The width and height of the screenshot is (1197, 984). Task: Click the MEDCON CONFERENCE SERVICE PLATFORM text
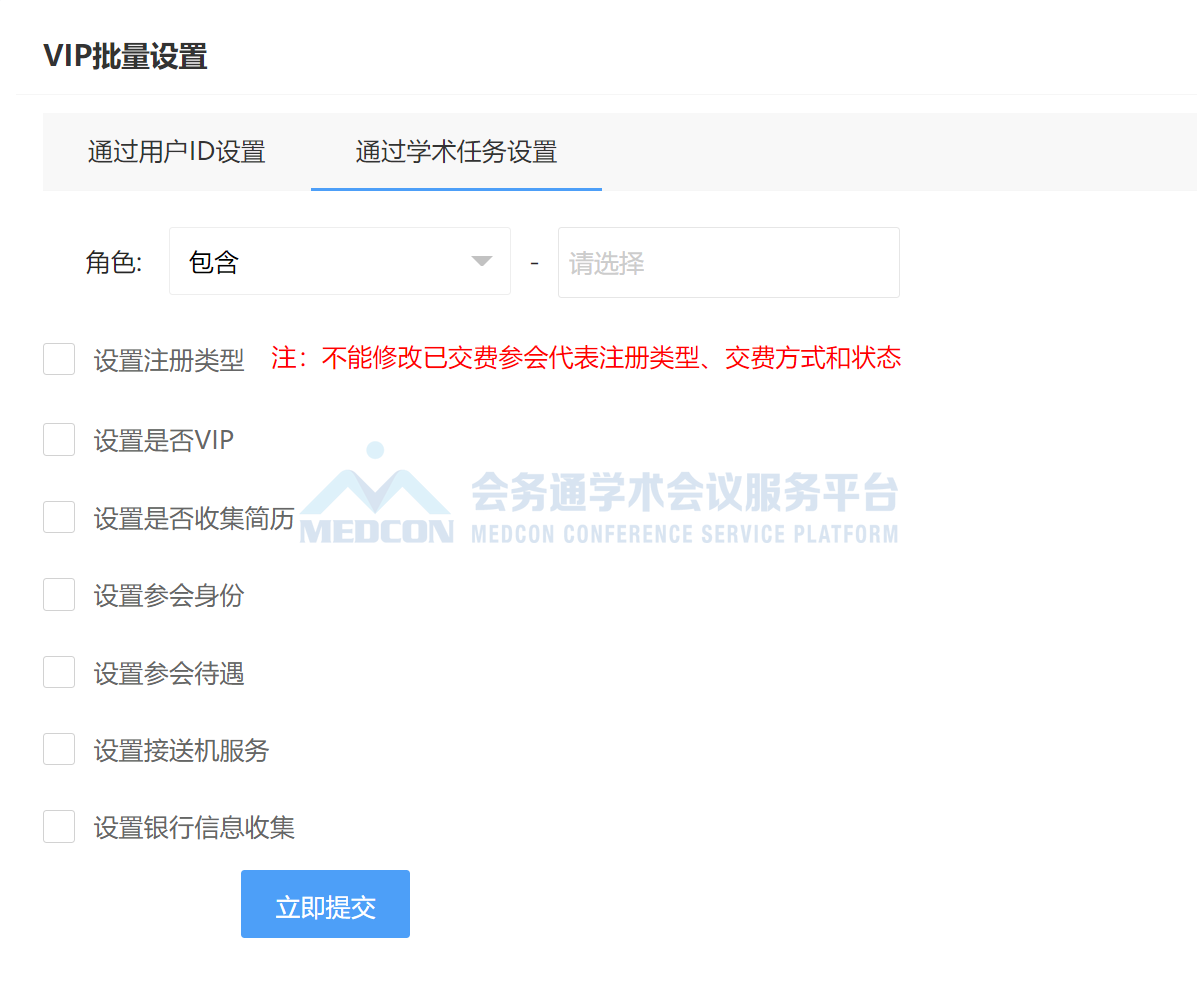pyautogui.click(x=684, y=534)
